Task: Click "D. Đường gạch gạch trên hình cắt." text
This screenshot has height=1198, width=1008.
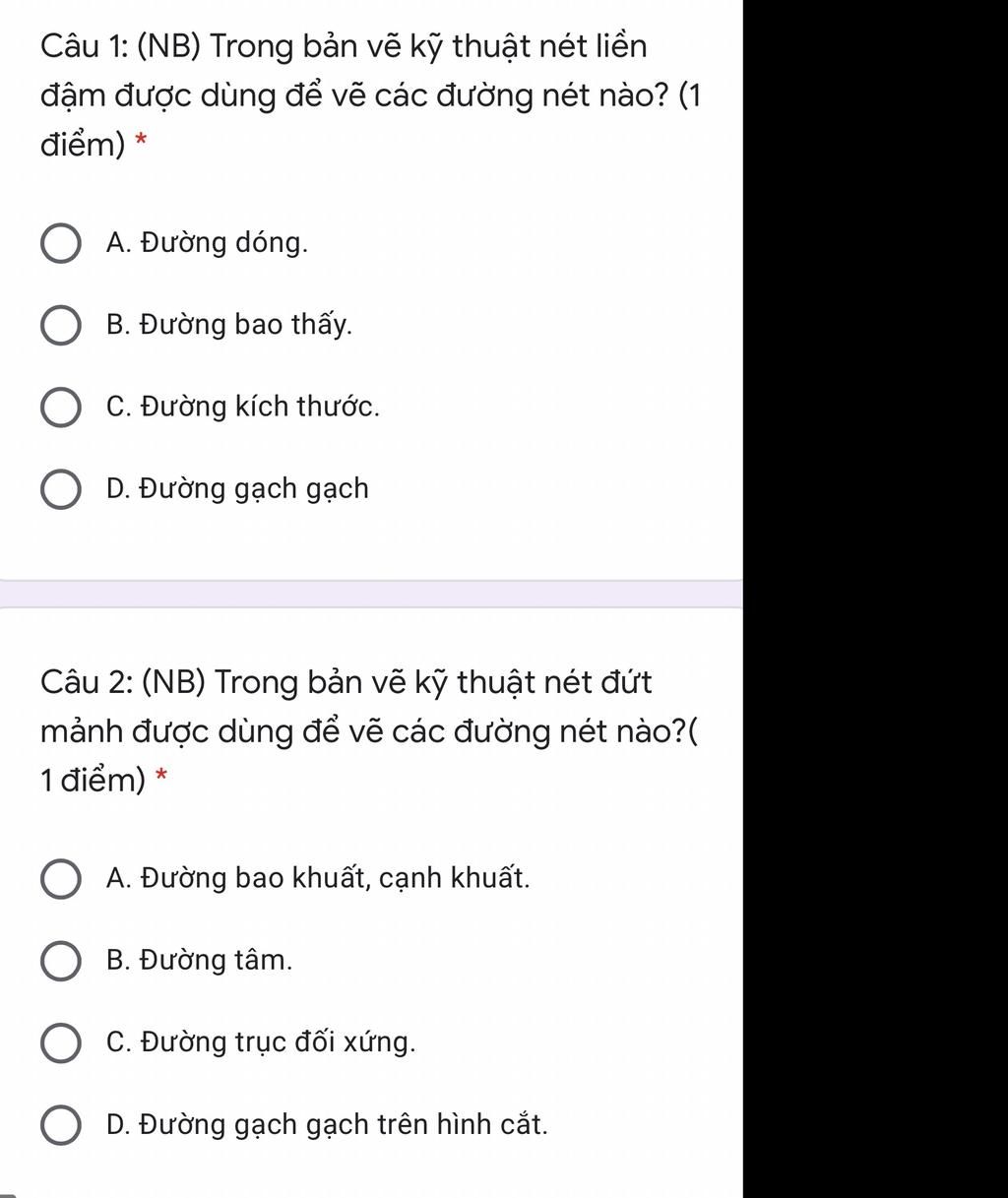Action: tap(327, 1124)
